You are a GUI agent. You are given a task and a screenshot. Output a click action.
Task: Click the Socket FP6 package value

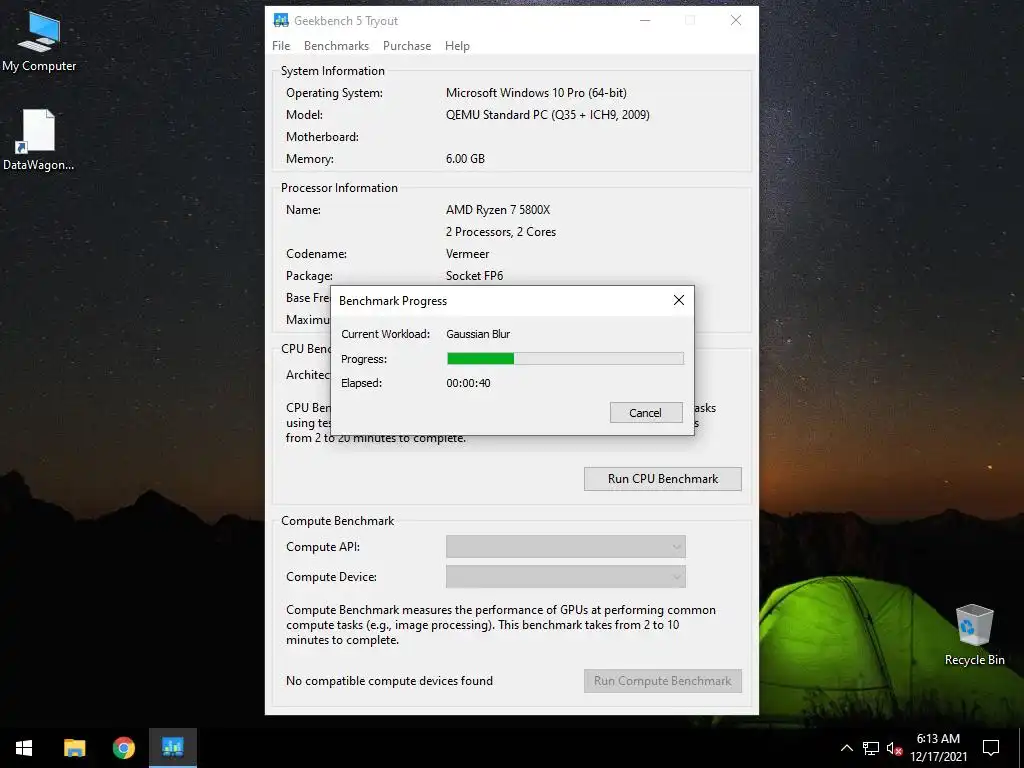tap(475, 276)
